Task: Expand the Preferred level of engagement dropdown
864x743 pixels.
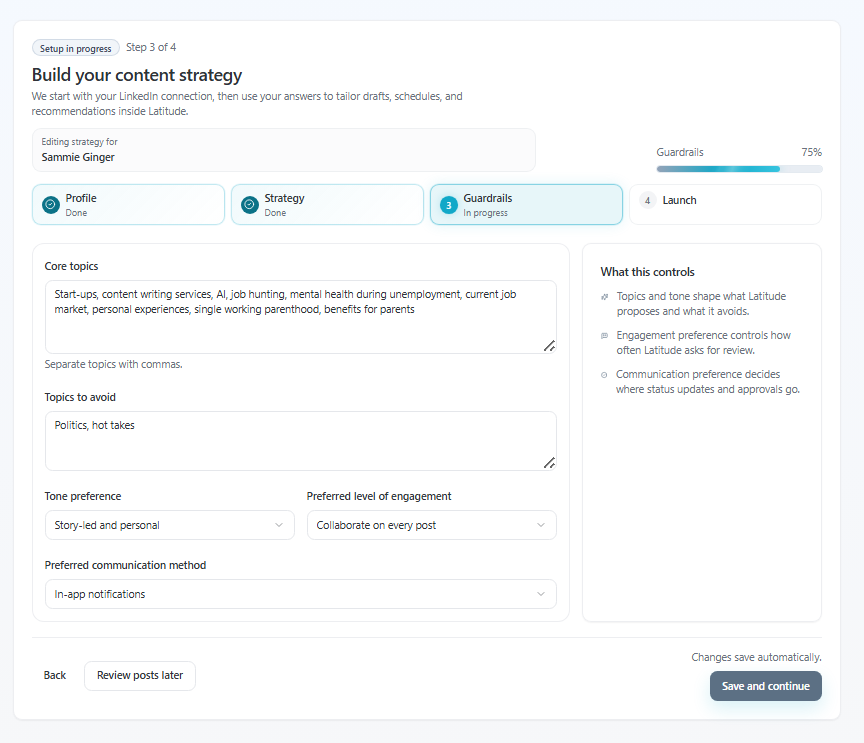Action: point(431,525)
